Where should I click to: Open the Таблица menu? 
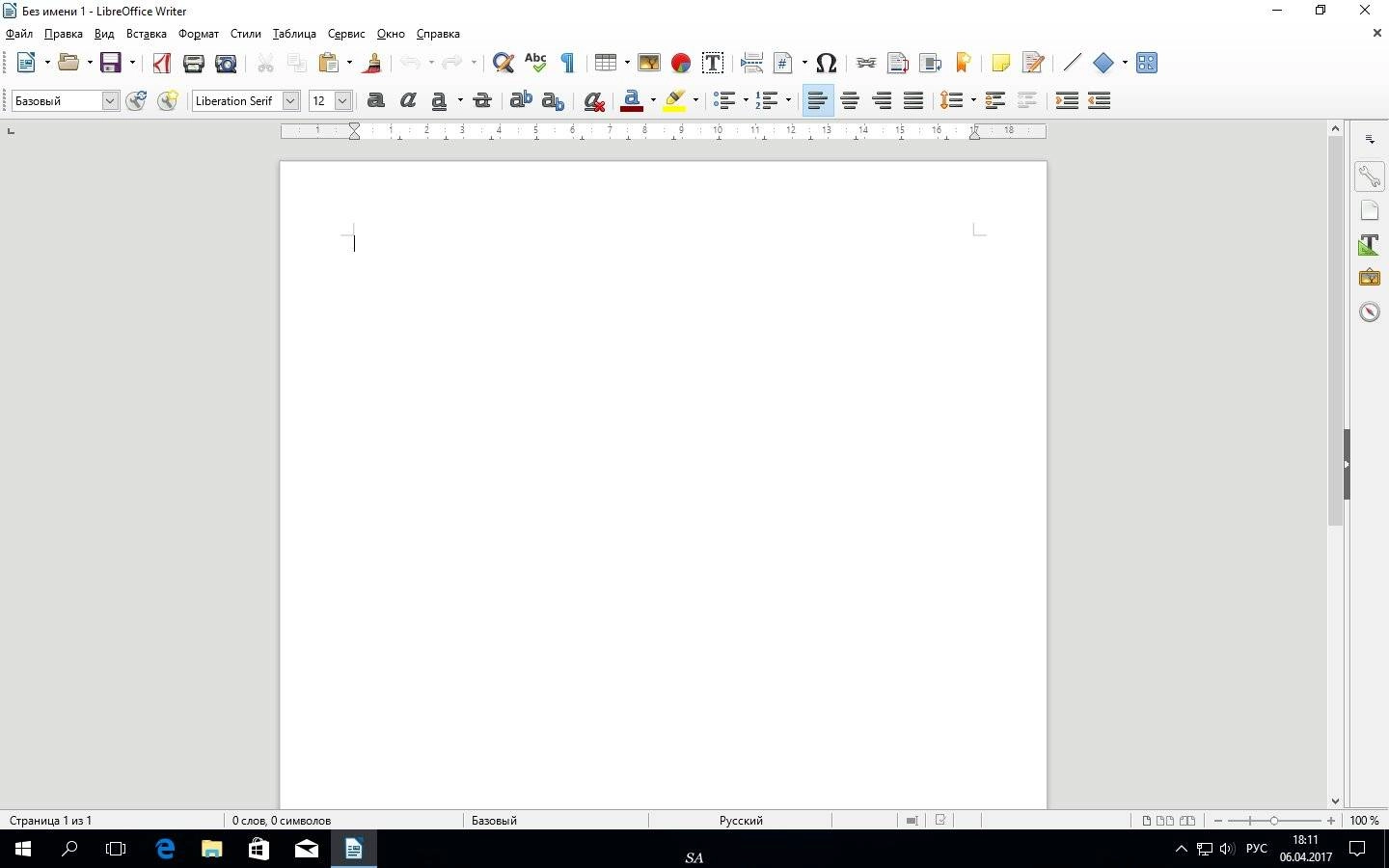coord(294,34)
